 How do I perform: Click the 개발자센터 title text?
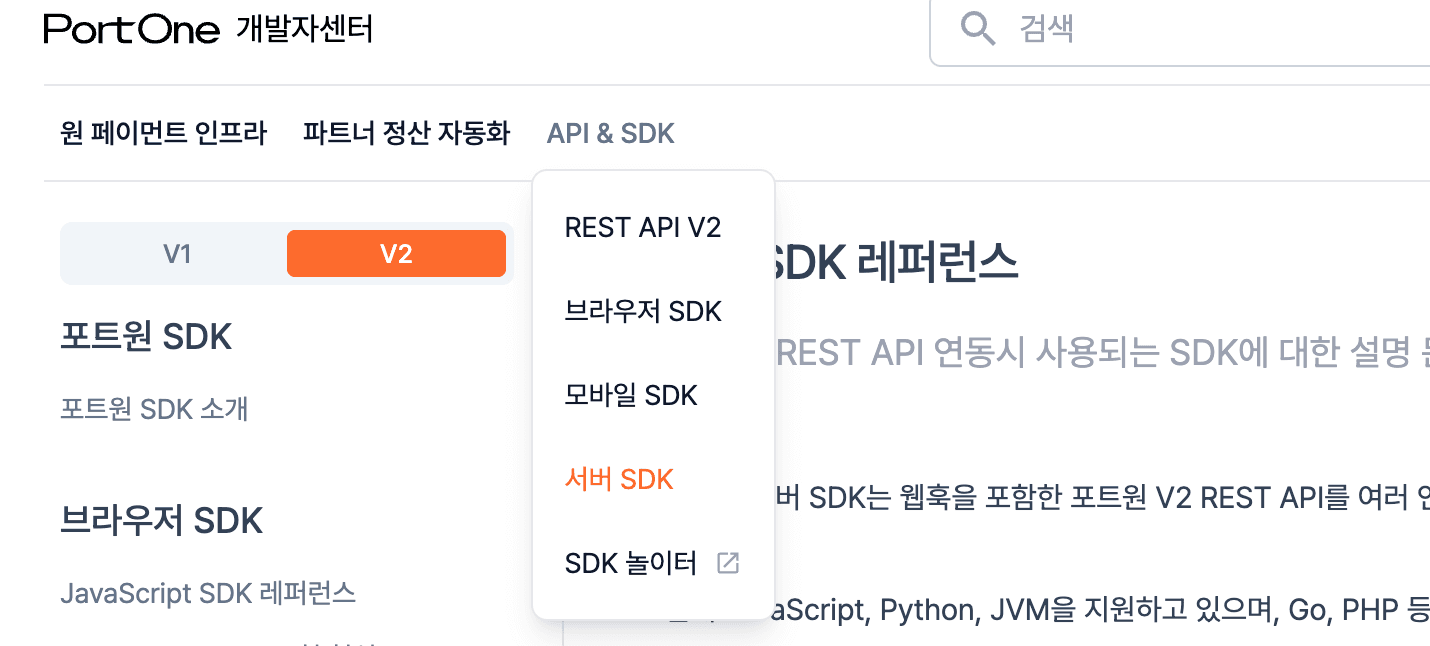304,30
